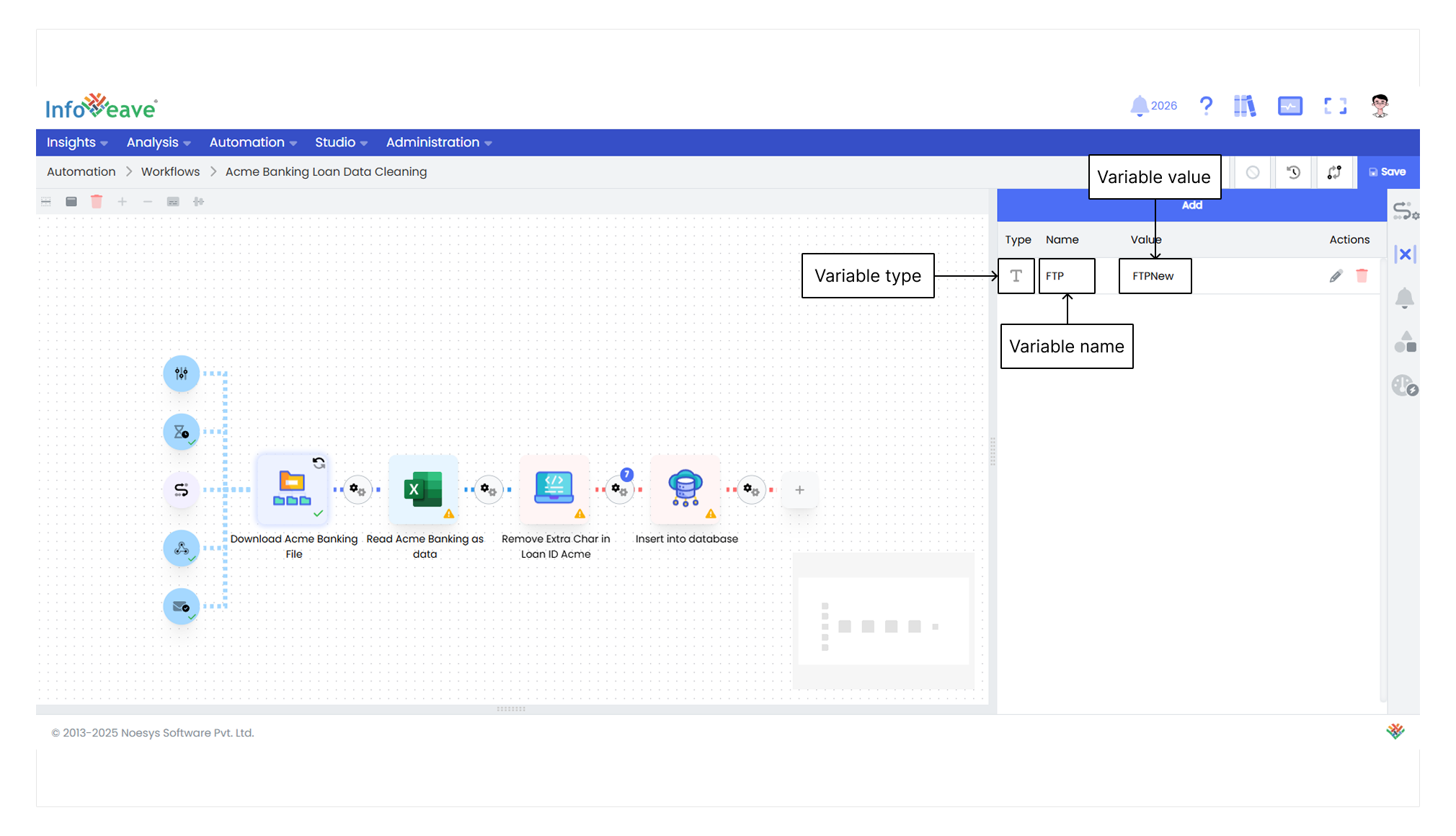This screenshot has height=836, width=1456.
Task: Open the workflow history clock icon
Action: tap(1294, 172)
